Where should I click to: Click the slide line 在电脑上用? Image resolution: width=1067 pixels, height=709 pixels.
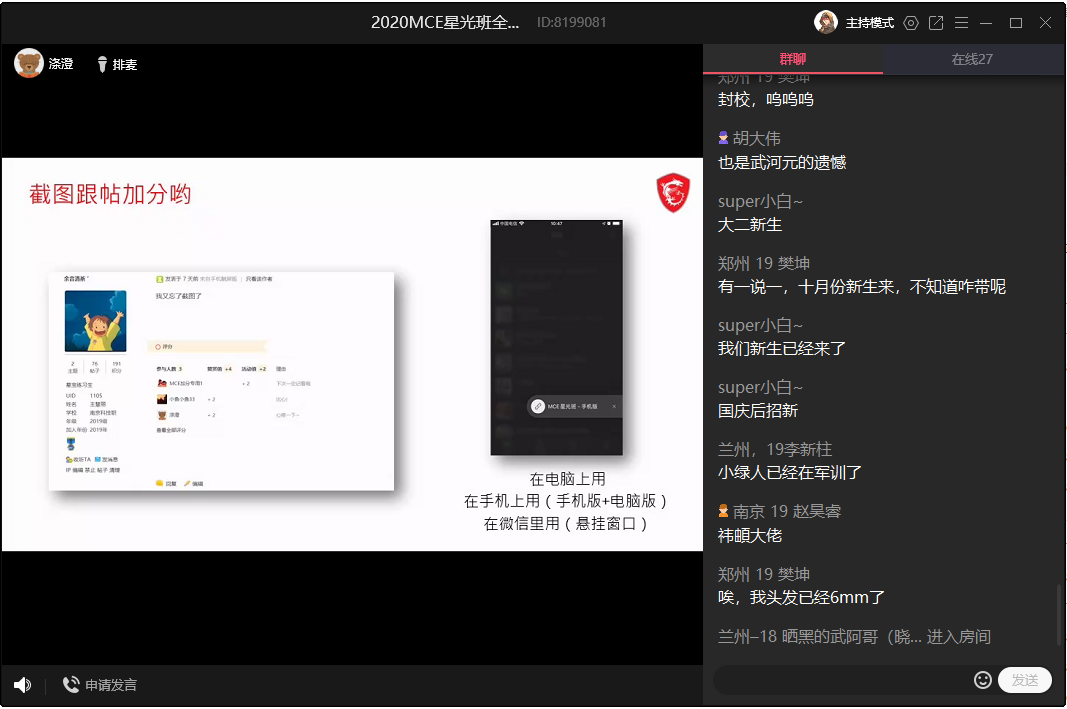568,479
